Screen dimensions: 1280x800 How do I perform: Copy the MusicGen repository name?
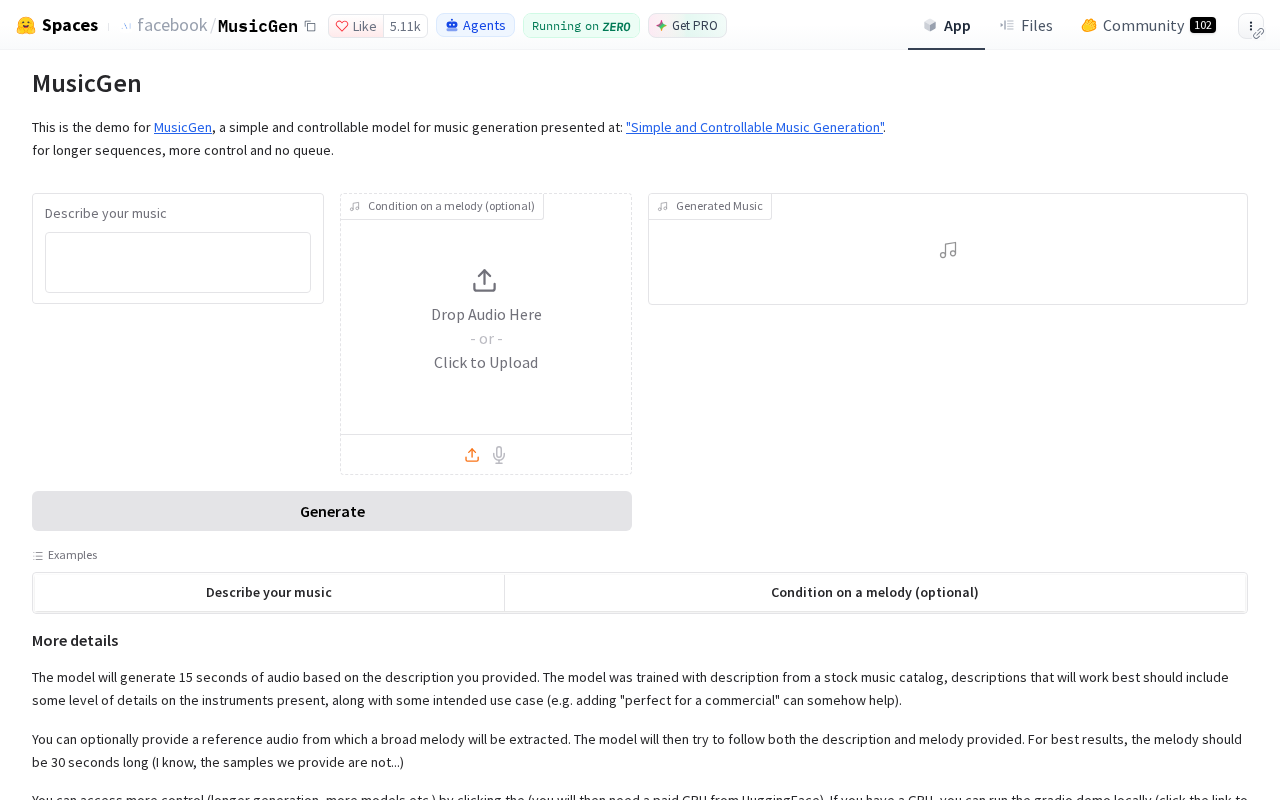(310, 26)
